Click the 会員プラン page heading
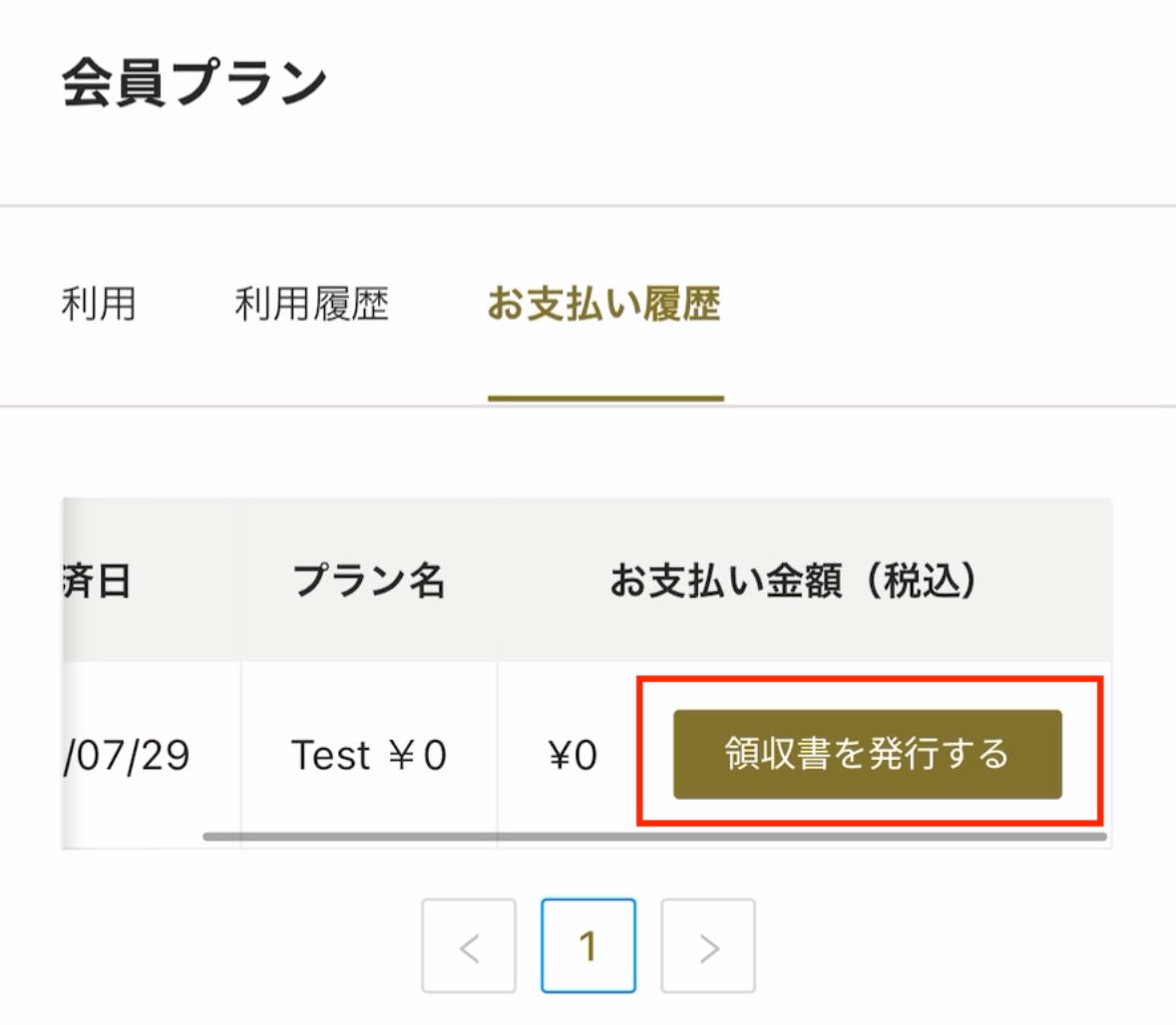Viewport: 1176px width, 1025px height. click(x=195, y=83)
